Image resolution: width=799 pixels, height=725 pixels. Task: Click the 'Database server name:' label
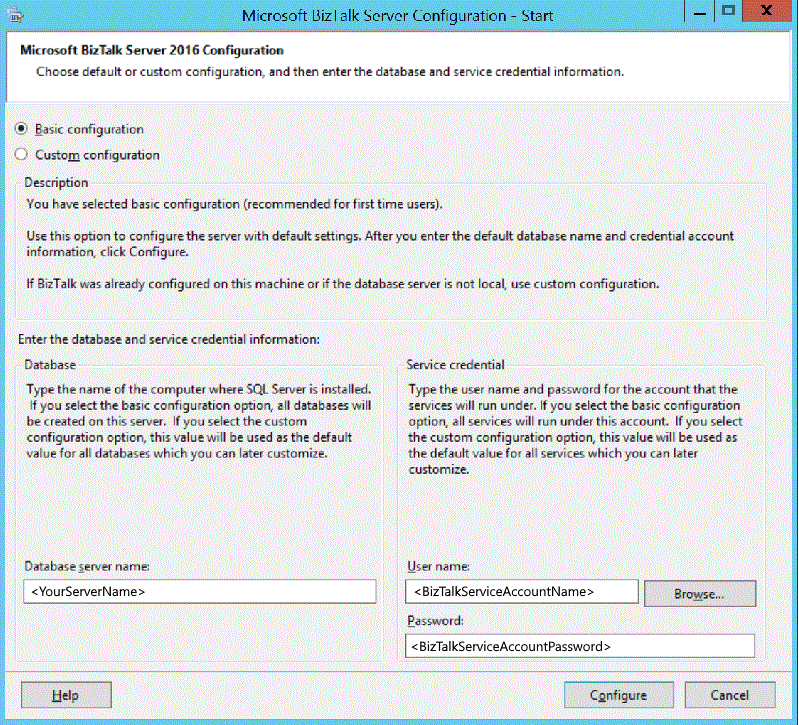click(x=87, y=566)
